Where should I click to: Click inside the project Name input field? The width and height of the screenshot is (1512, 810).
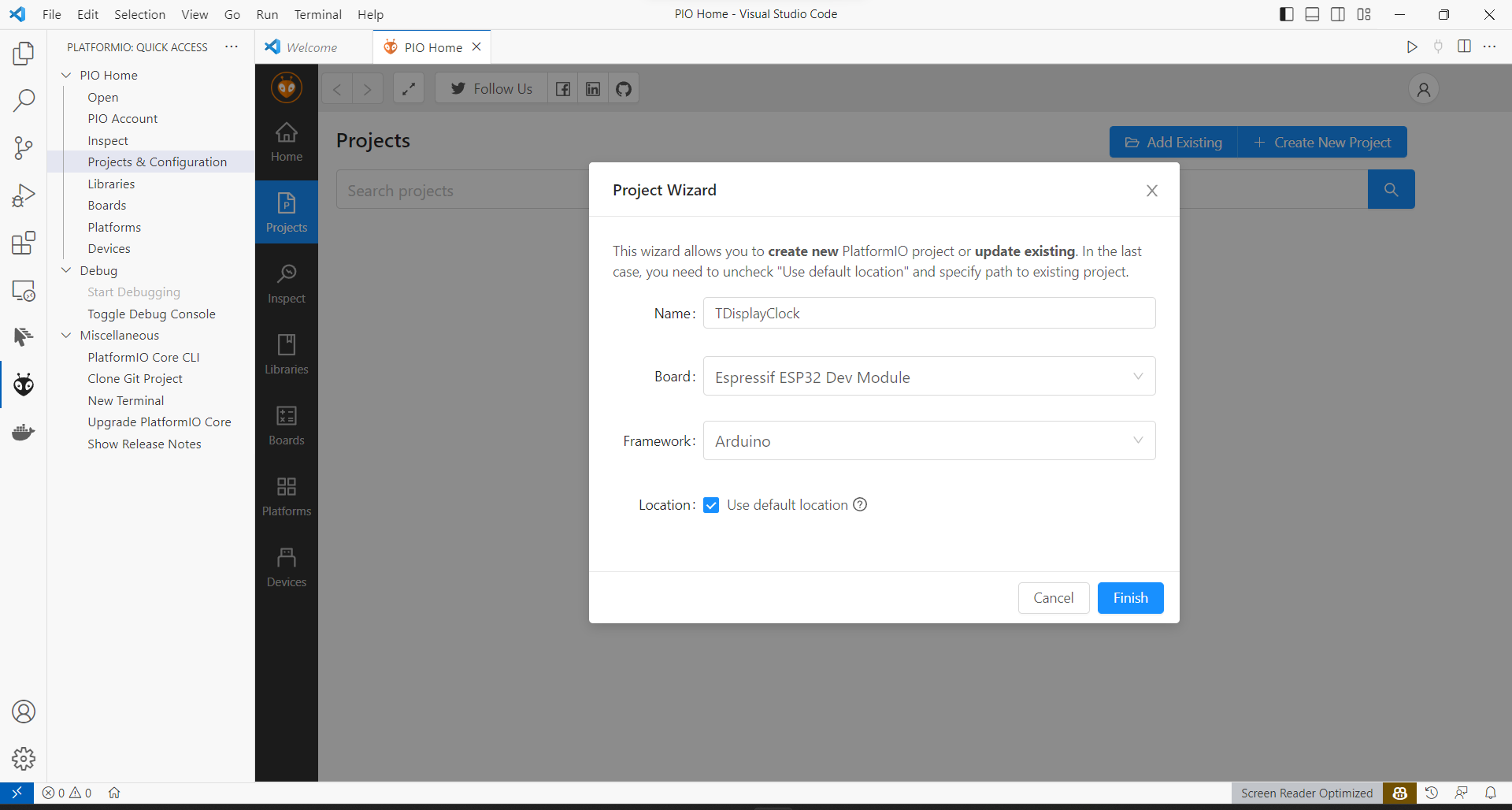(929, 313)
